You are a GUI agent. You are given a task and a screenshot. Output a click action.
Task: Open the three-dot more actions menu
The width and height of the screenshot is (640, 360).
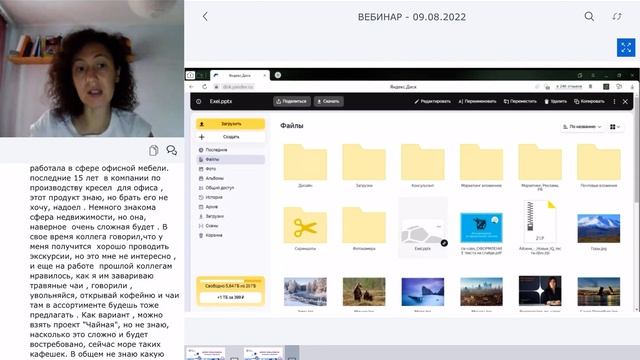614,101
